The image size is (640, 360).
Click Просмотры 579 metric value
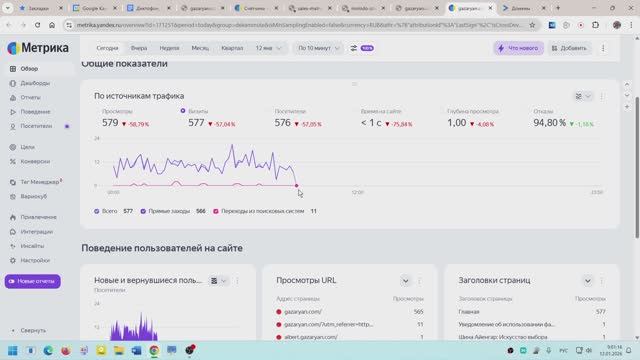tap(110, 123)
